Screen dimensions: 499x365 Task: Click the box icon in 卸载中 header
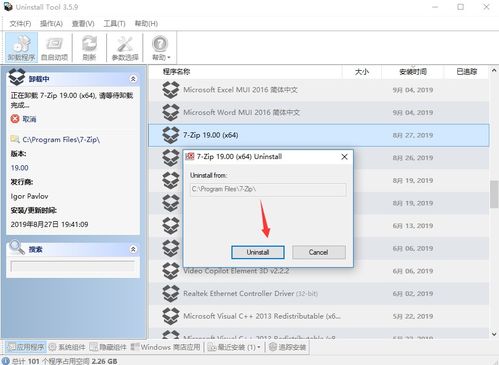pos(17,77)
